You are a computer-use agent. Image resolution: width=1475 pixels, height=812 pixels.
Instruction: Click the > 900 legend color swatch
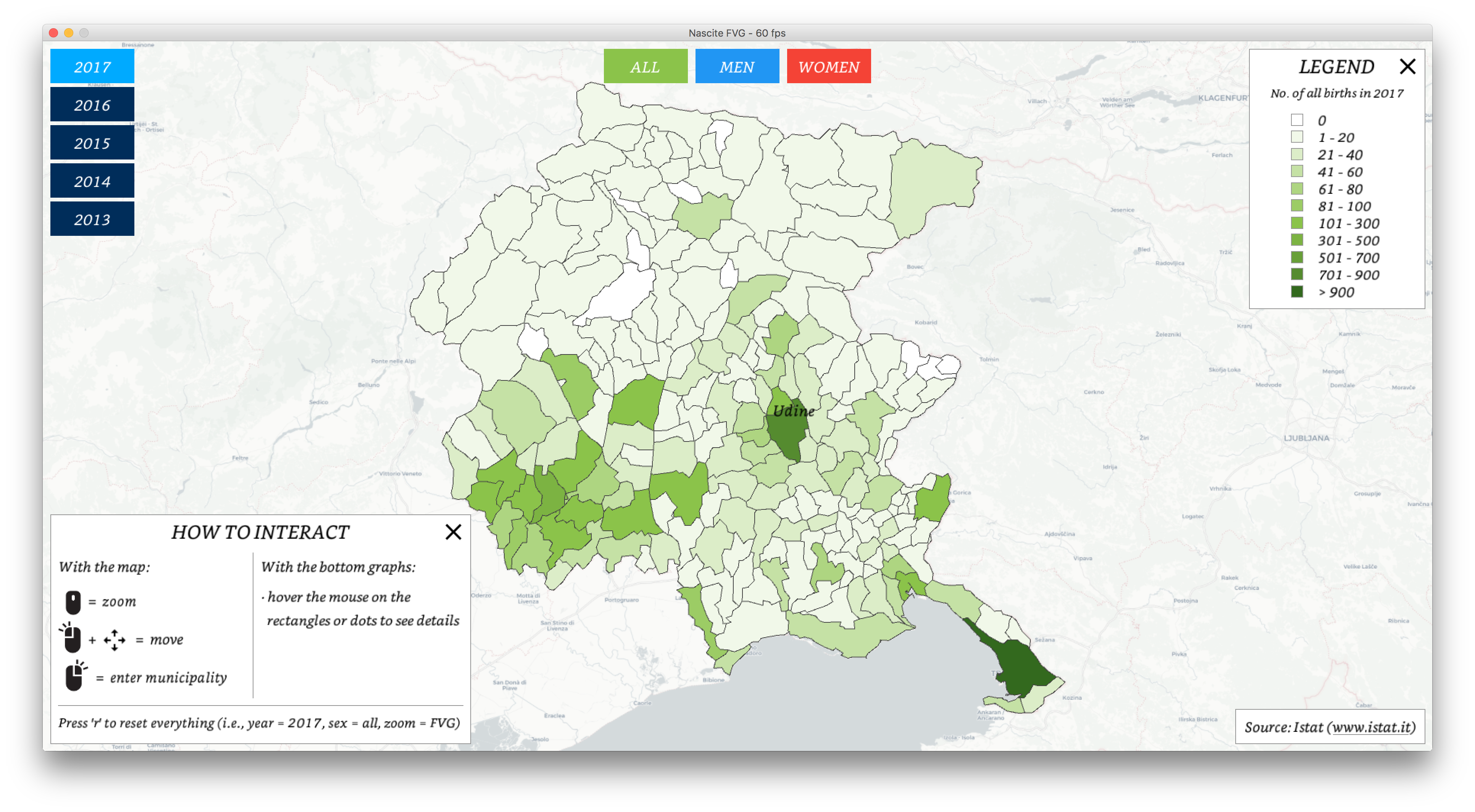(x=1297, y=292)
